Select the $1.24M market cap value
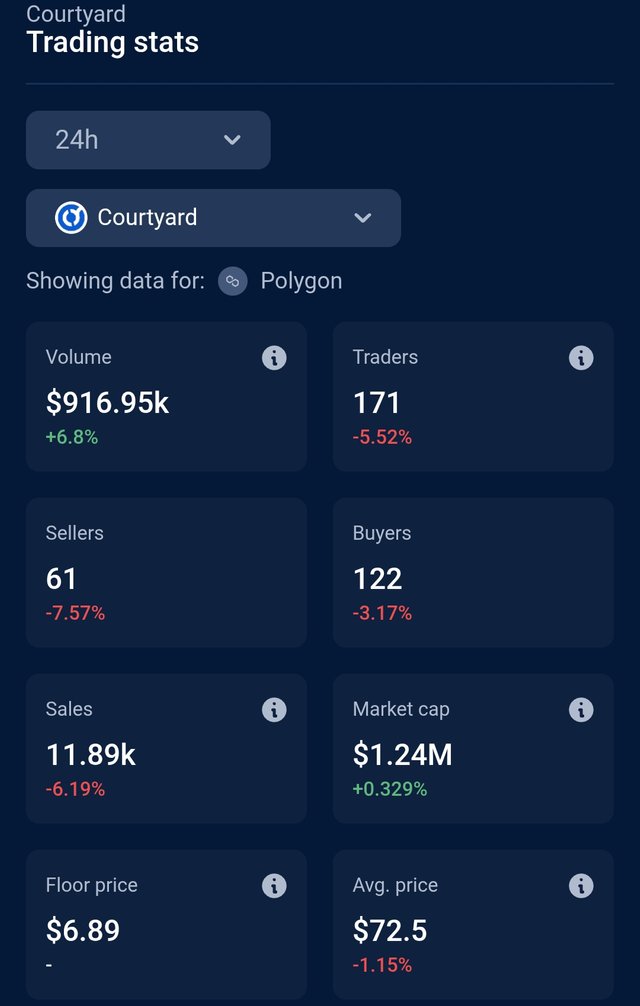 [x=403, y=755]
